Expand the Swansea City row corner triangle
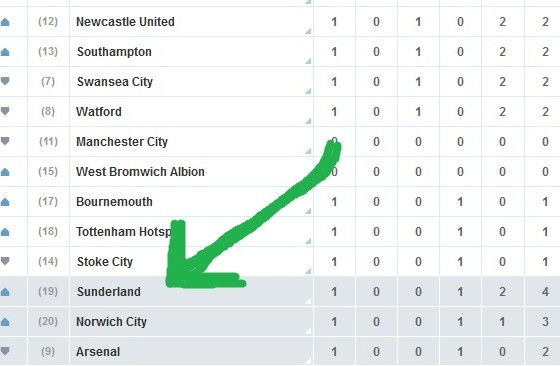Screen dimensions: 560x366 point(308,91)
